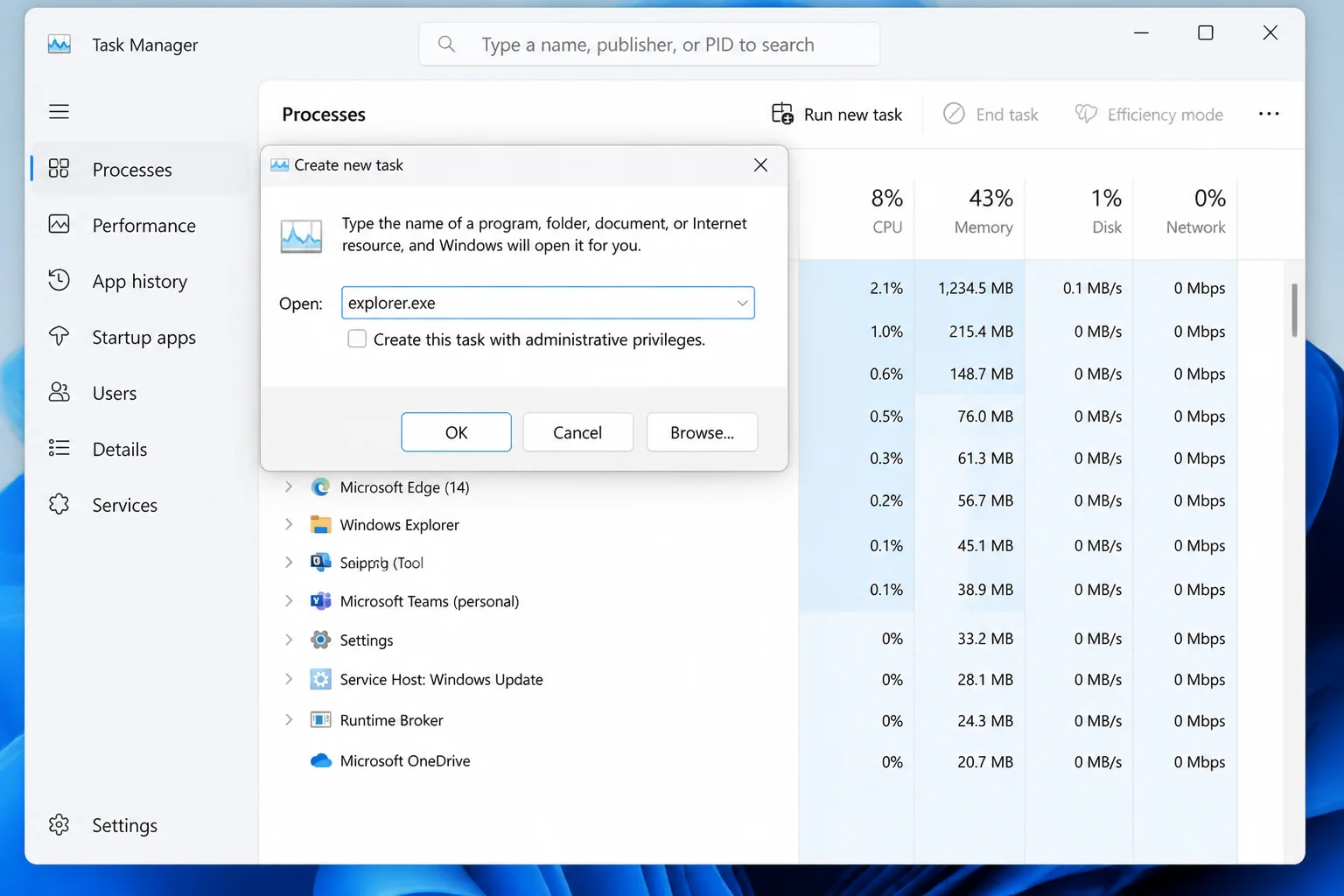Click the 20.7 MB memory value
This screenshot has height=896, width=1344.
click(x=985, y=762)
